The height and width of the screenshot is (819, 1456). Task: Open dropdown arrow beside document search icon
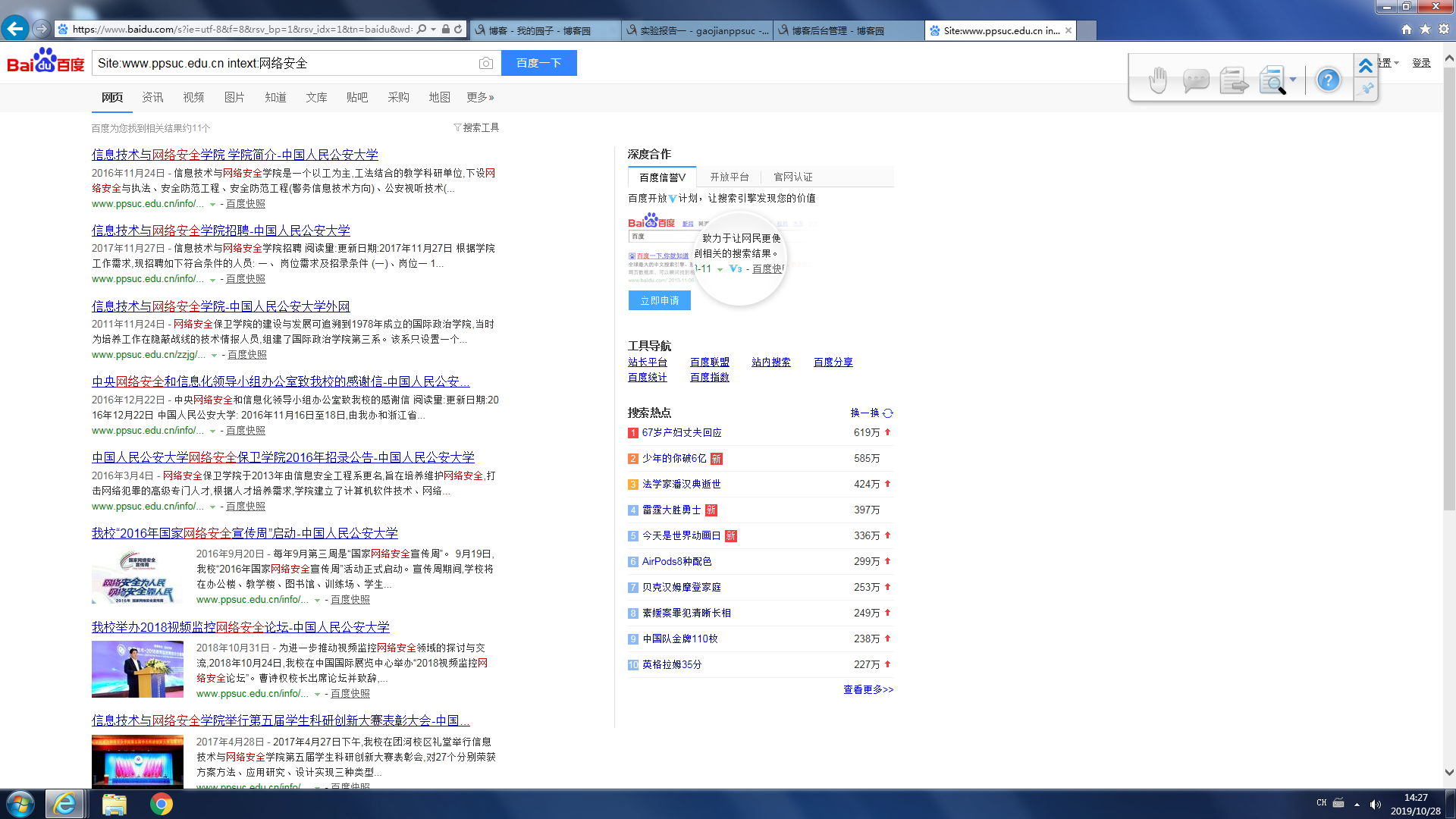1293,80
